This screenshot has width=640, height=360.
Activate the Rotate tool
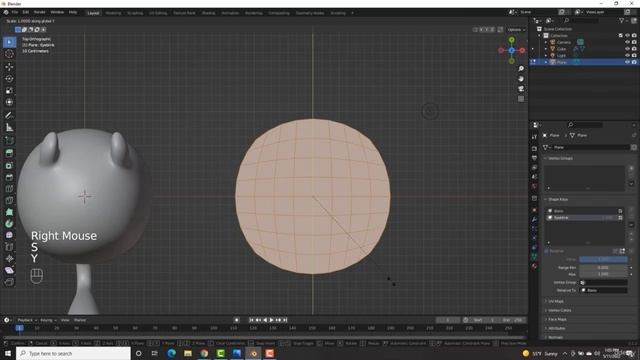(x=9, y=79)
